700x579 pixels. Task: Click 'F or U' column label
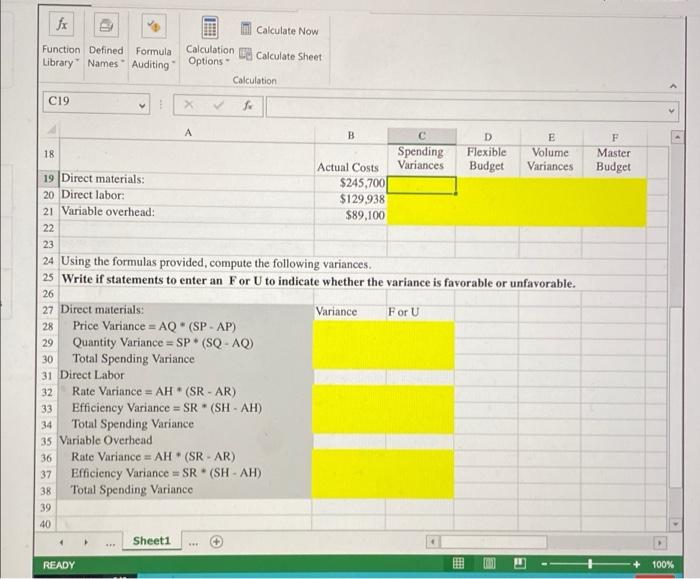tap(404, 312)
